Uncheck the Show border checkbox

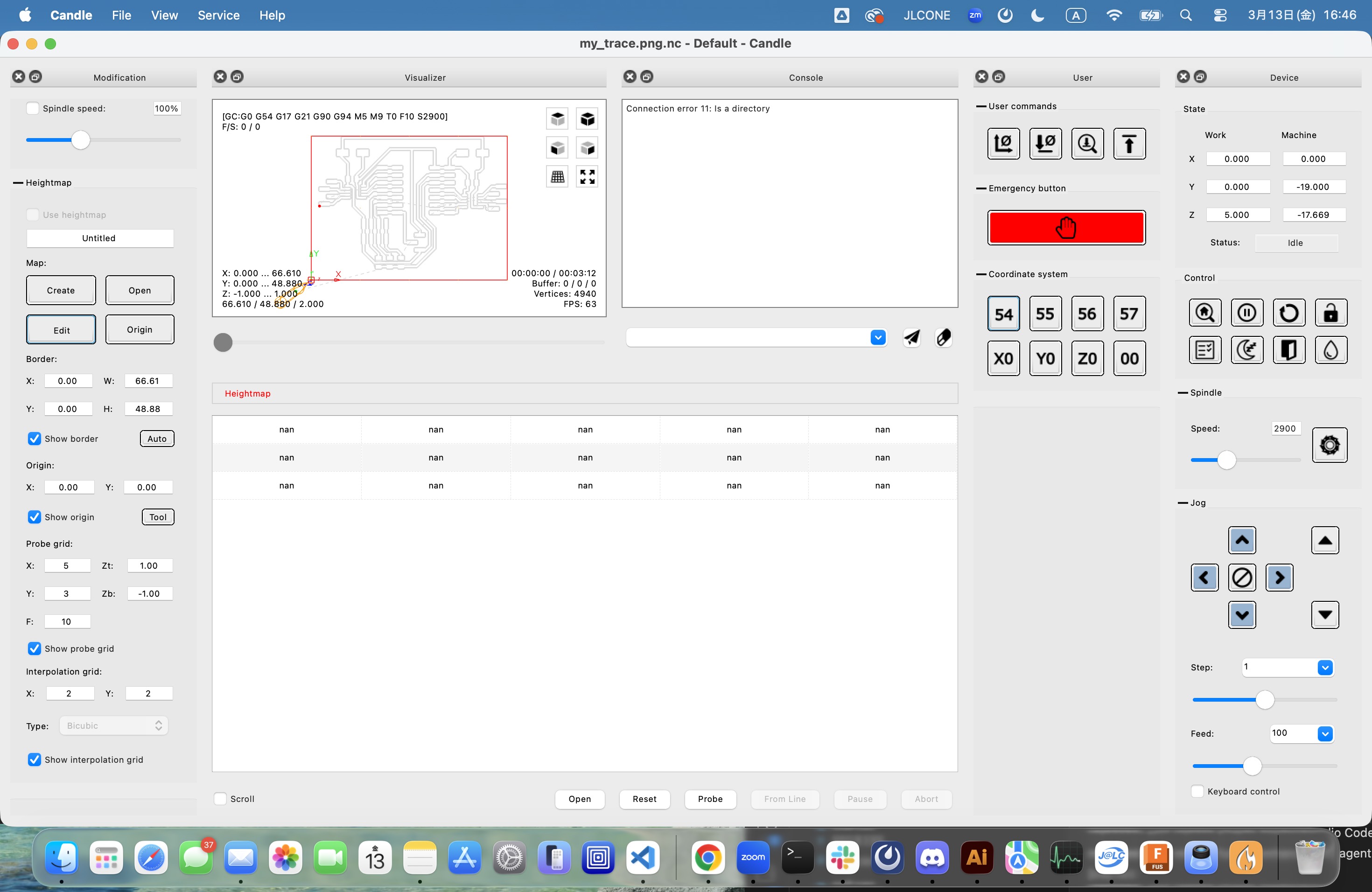35,439
